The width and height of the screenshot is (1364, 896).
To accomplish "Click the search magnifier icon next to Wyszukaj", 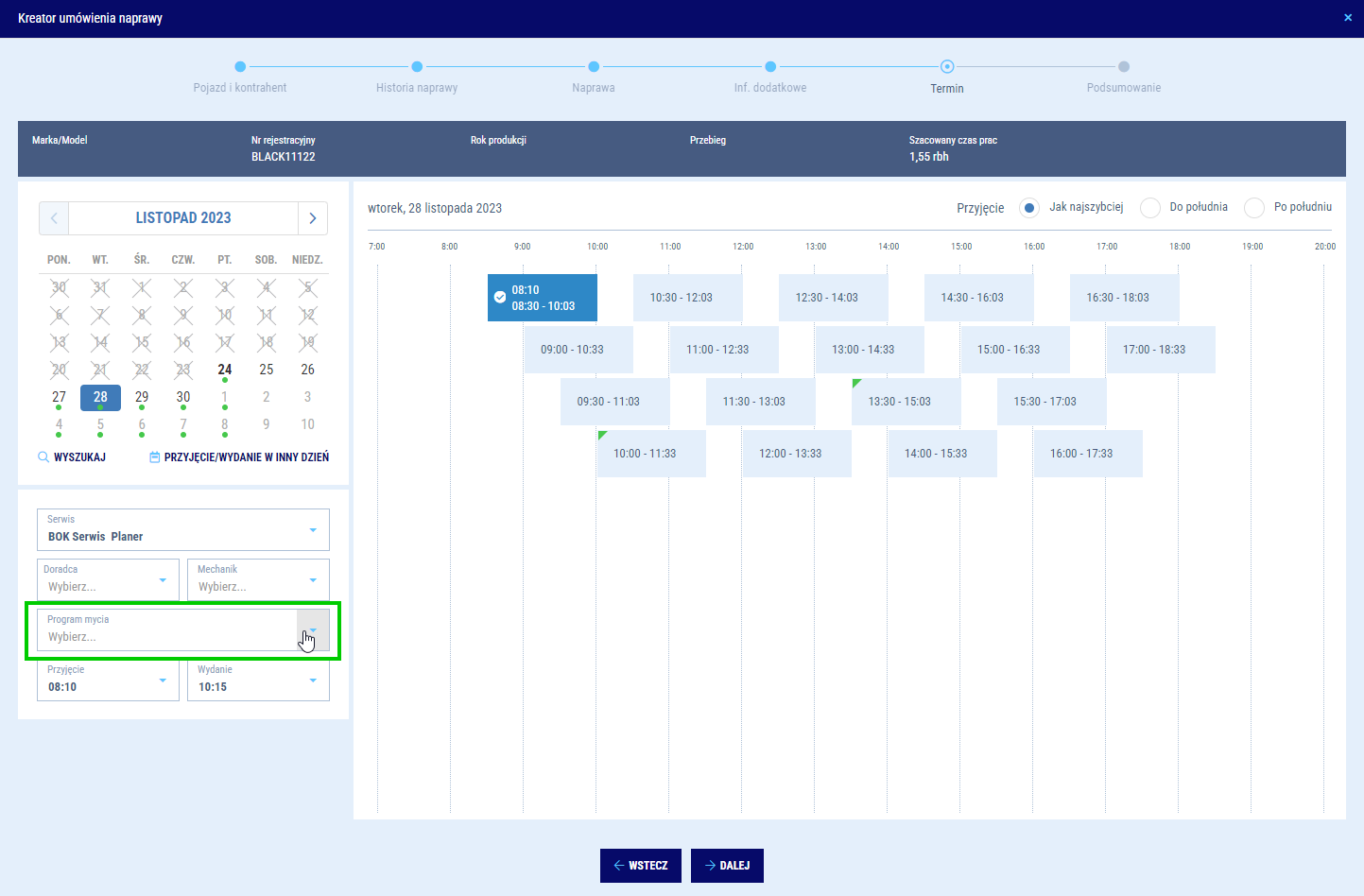I will point(43,457).
